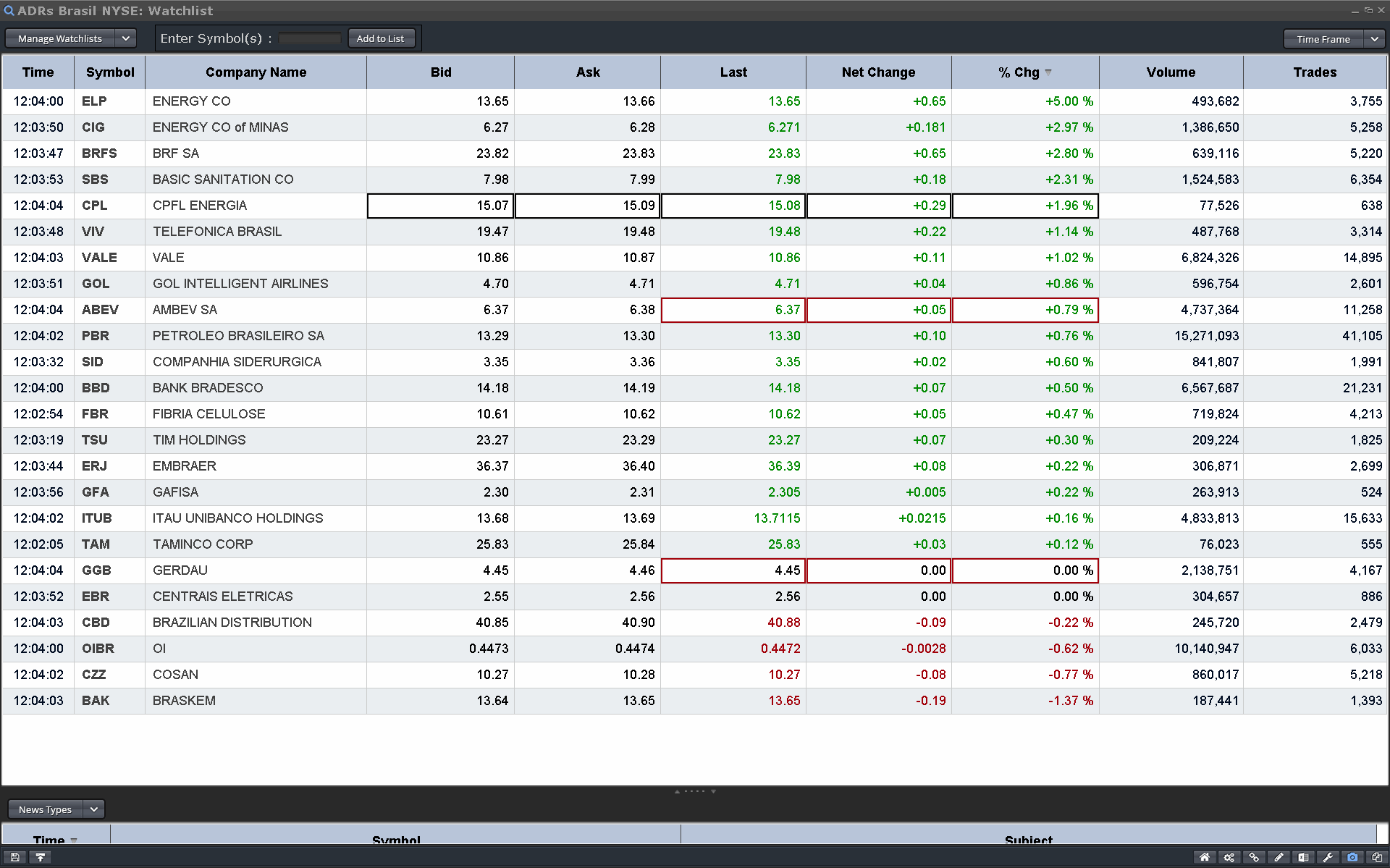The width and height of the screenshot is (1390, 868).
Task: Open the Manage Watchlists dropdown arrow
Action: click(125, 38)
